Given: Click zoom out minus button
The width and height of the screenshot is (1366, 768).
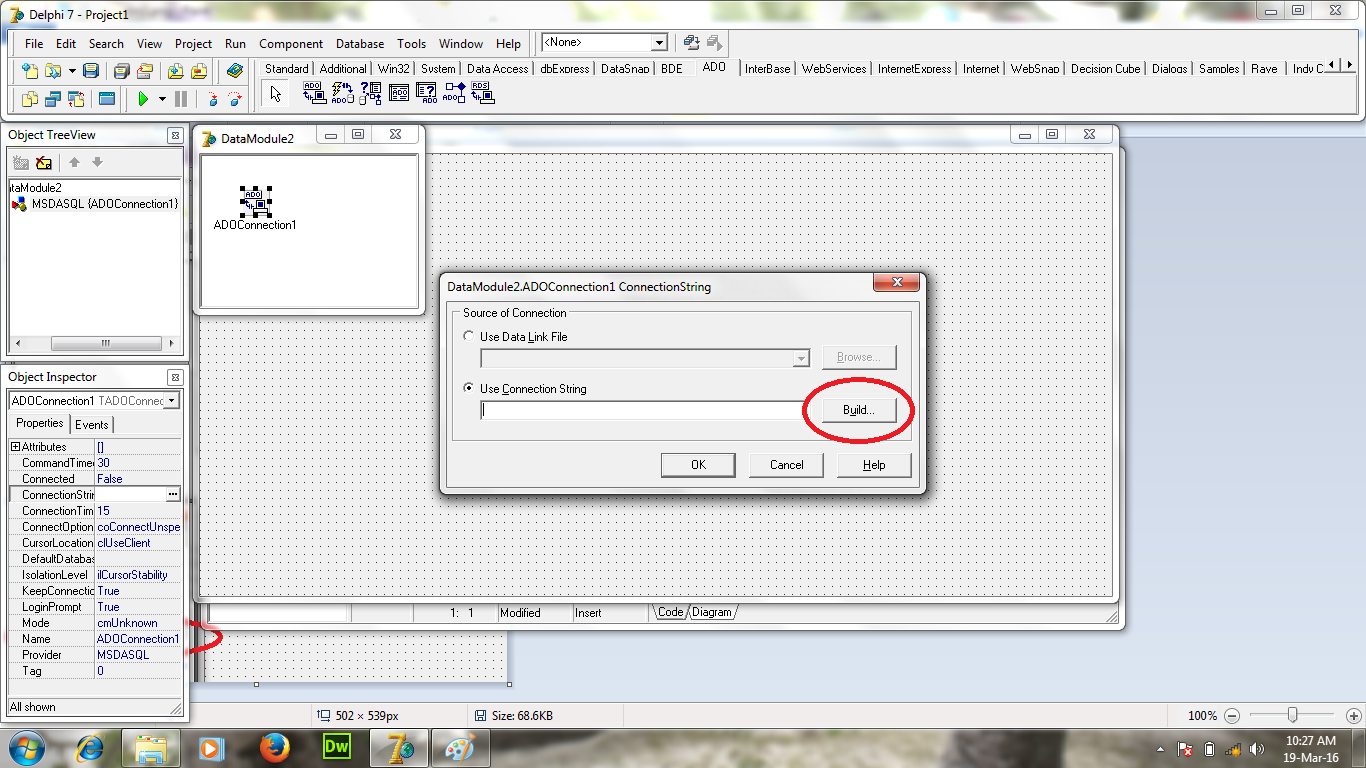Looking at the screenshot, I should coord(1232,716).
